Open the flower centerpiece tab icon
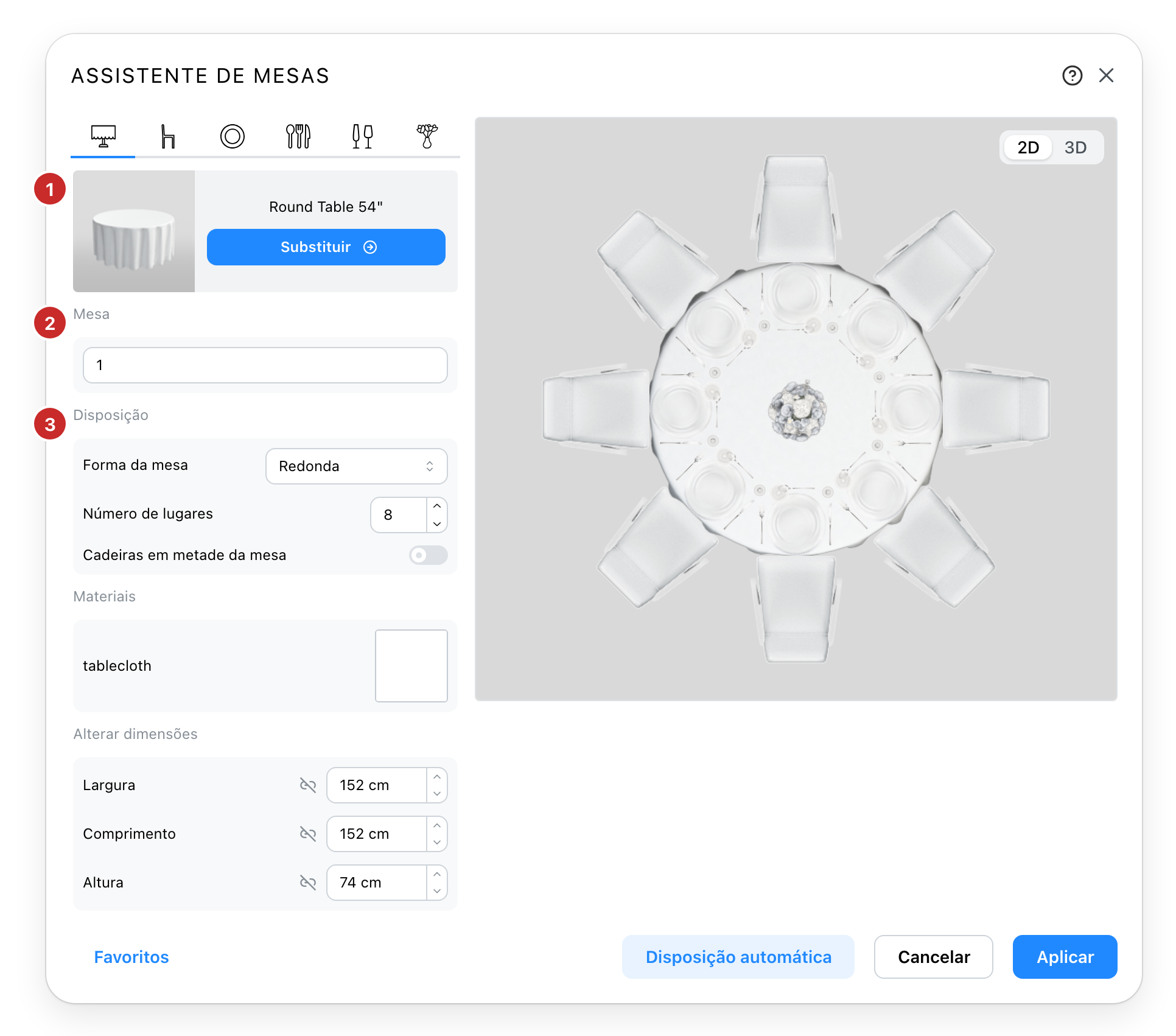Image resolution: width=1176 pixels, height=1036 pixels. click(x=427, y=136)
